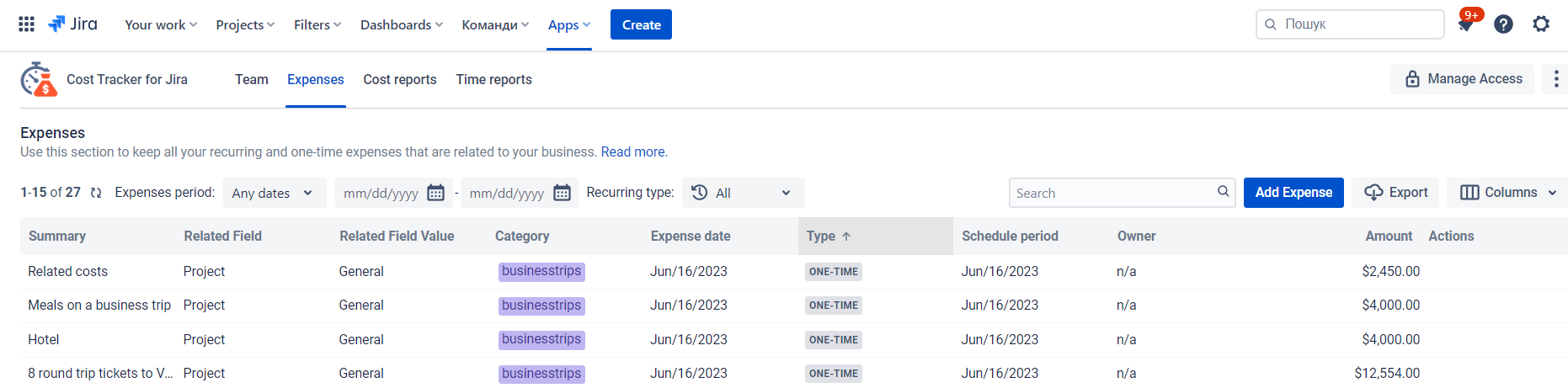
Task: Sort by the Related Field Value header
Action: pos(397,237)
